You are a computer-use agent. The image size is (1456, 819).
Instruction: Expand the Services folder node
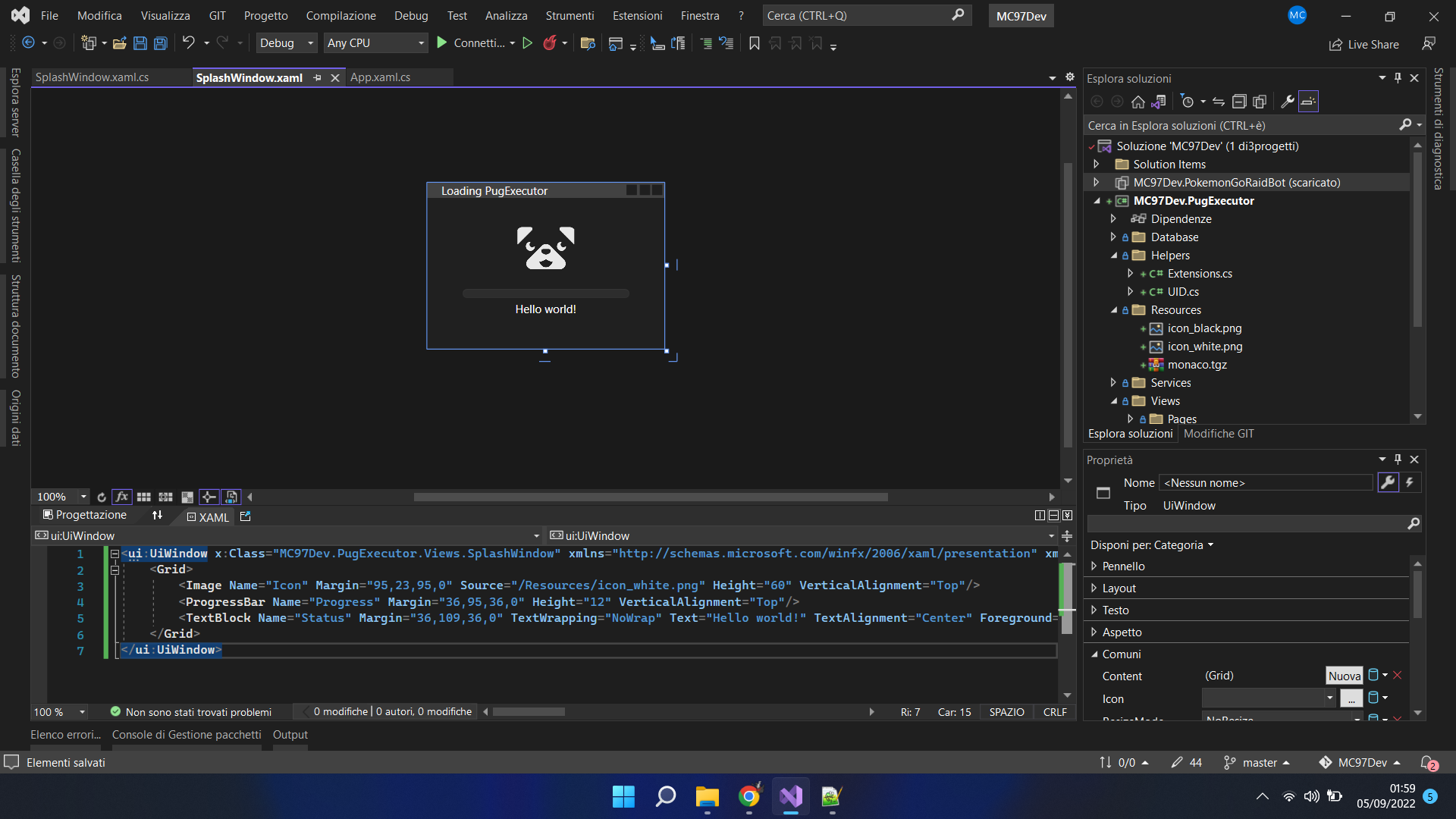tap(1113, 383)
